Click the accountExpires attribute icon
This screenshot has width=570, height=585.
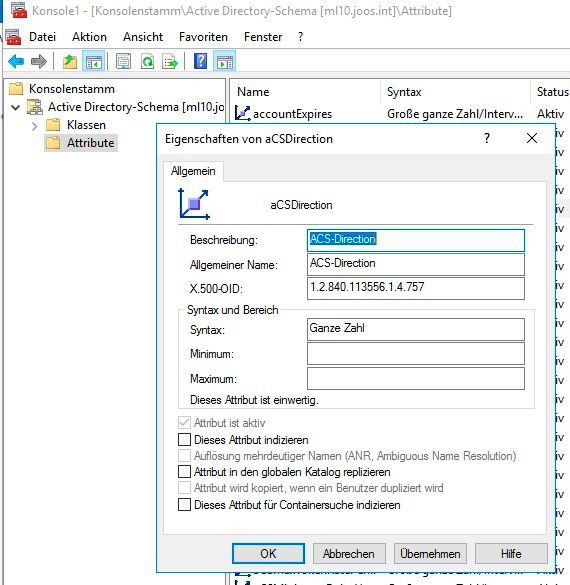pyautogui.click(x=242, y=113)
